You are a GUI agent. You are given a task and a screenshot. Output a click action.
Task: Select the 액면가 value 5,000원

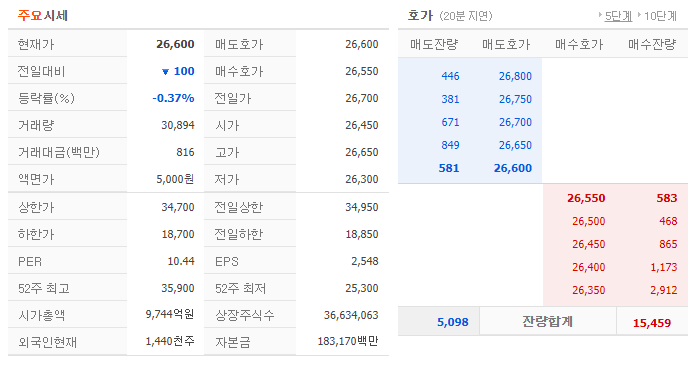[175, 179]
